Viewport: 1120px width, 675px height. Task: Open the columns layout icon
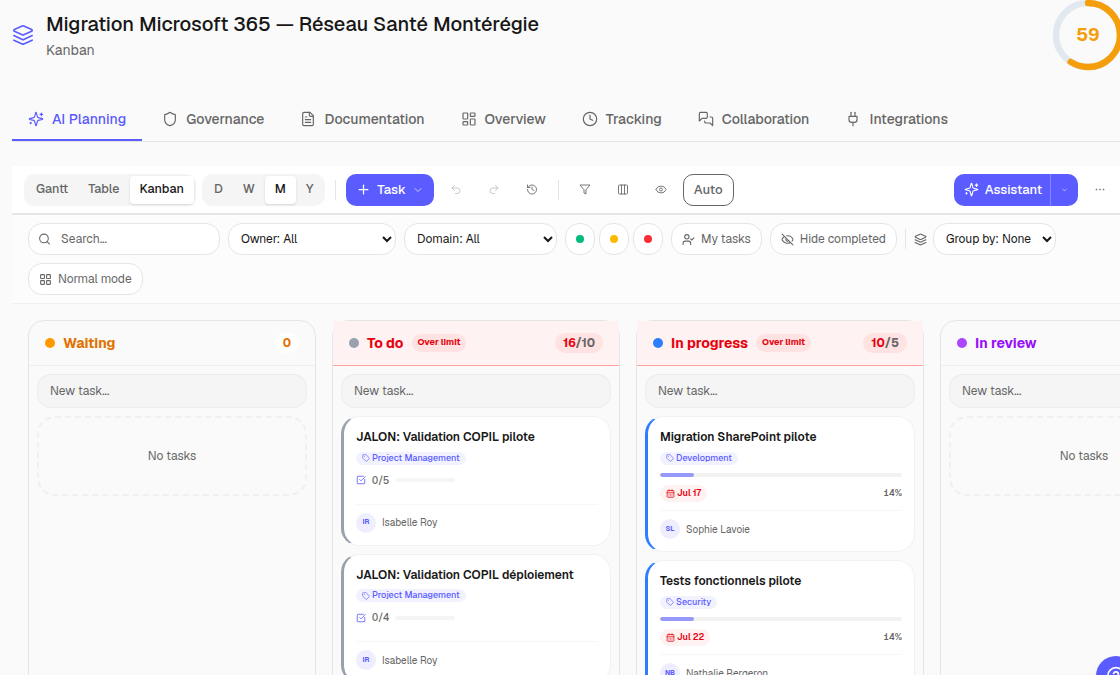(x=623, y=190)
